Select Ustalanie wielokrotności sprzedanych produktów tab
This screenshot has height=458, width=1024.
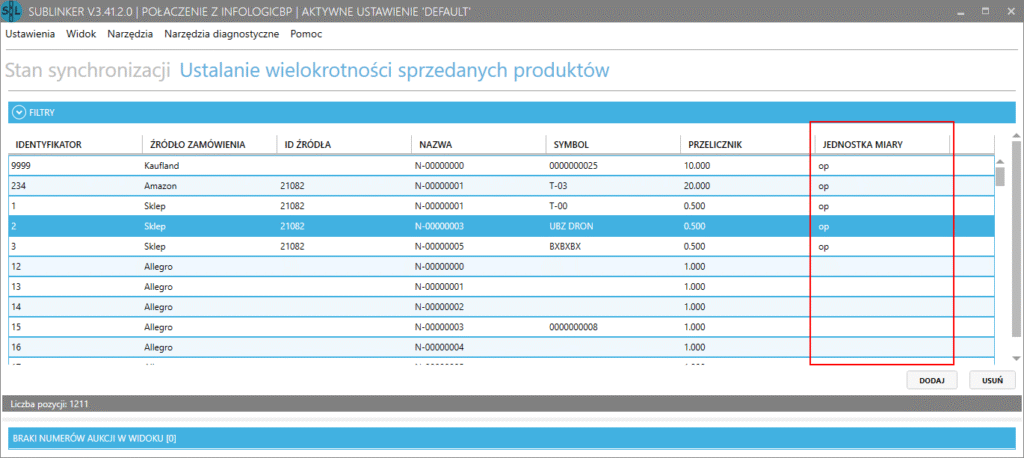pos(394,70)
